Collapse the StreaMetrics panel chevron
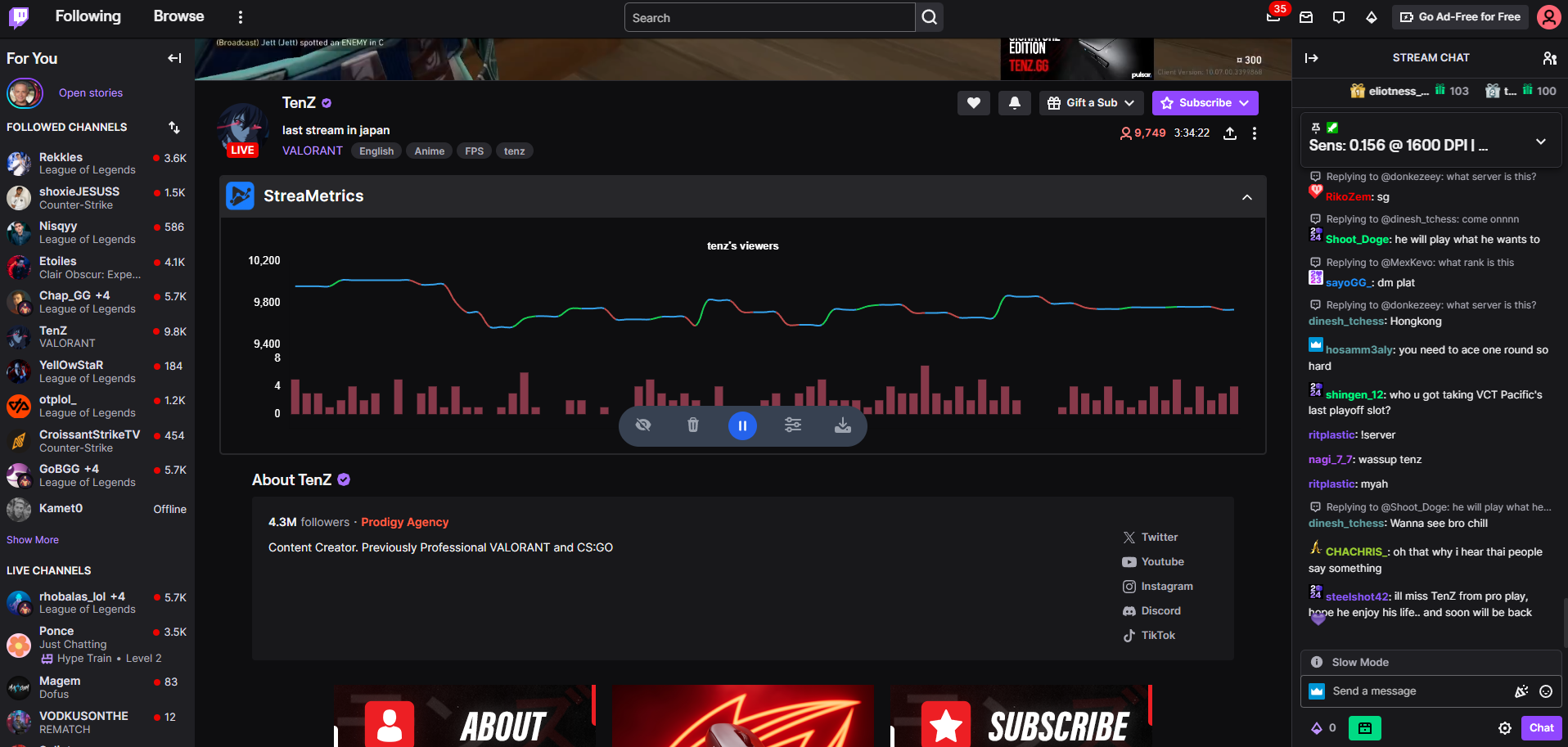The image size is (1568, 747). pyautogui.click(x=1247, y=197)
